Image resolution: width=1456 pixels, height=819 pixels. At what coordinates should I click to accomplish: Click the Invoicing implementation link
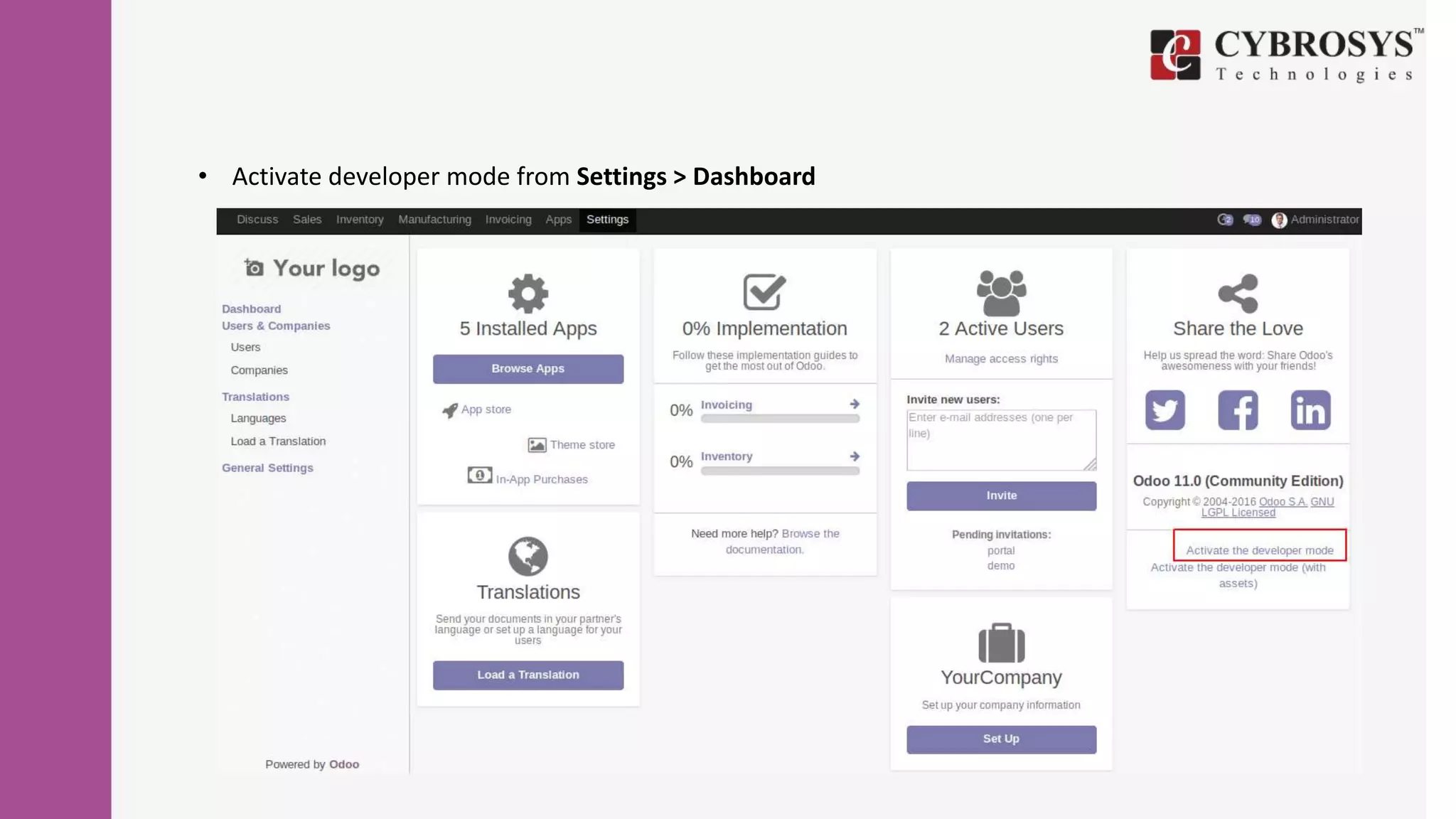[x=727, y=405]
